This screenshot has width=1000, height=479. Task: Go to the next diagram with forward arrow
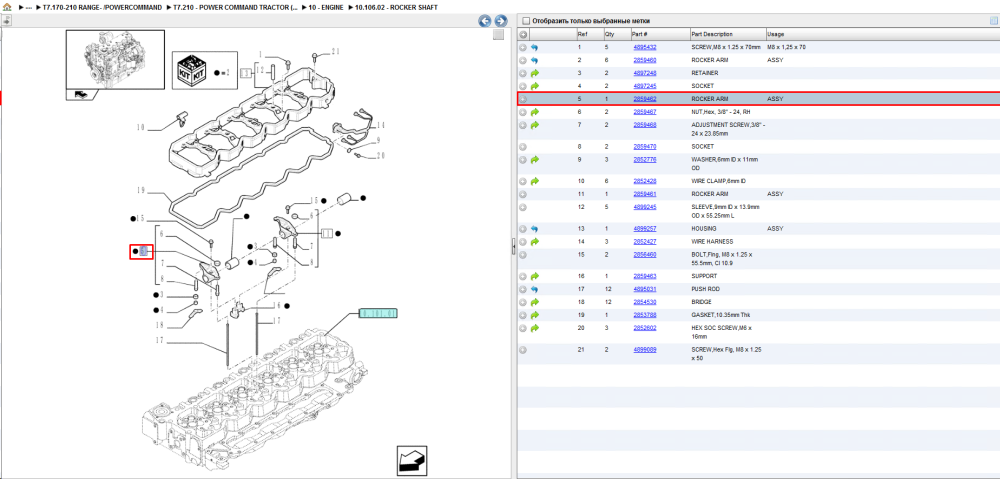coord(501,21)
